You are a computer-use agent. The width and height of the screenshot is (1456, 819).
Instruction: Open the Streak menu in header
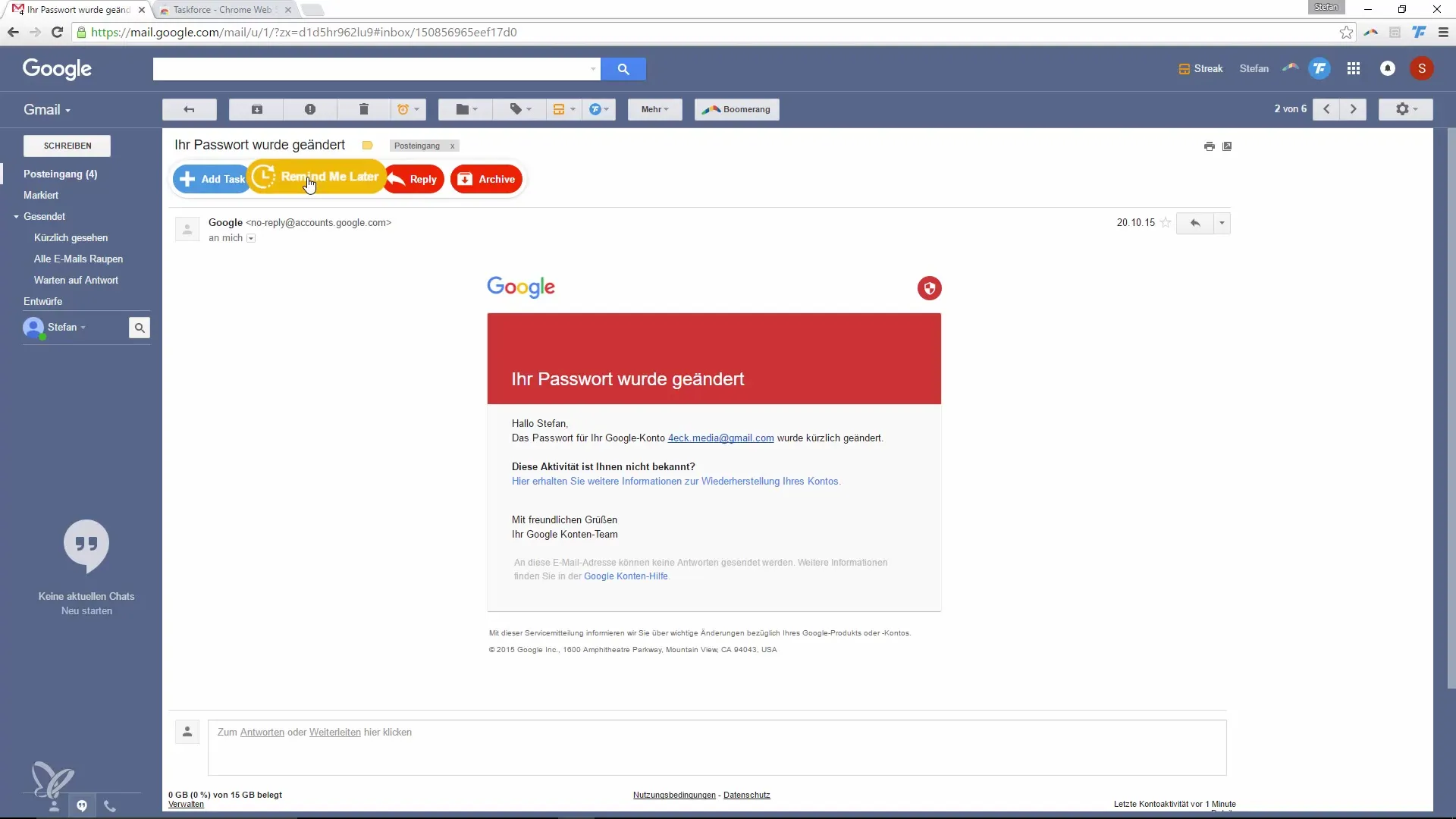coord(1200,68)
